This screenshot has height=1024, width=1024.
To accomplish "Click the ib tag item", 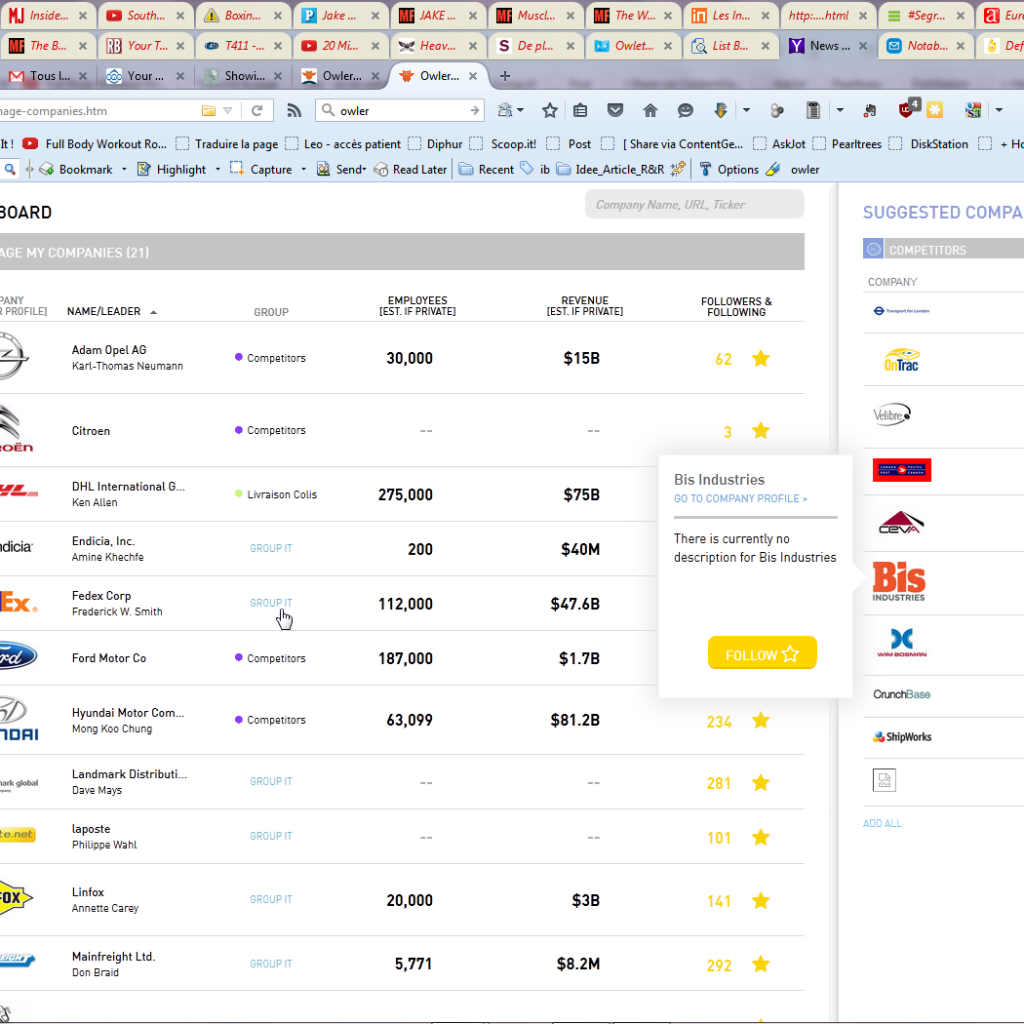I will (x=536, y=169).
